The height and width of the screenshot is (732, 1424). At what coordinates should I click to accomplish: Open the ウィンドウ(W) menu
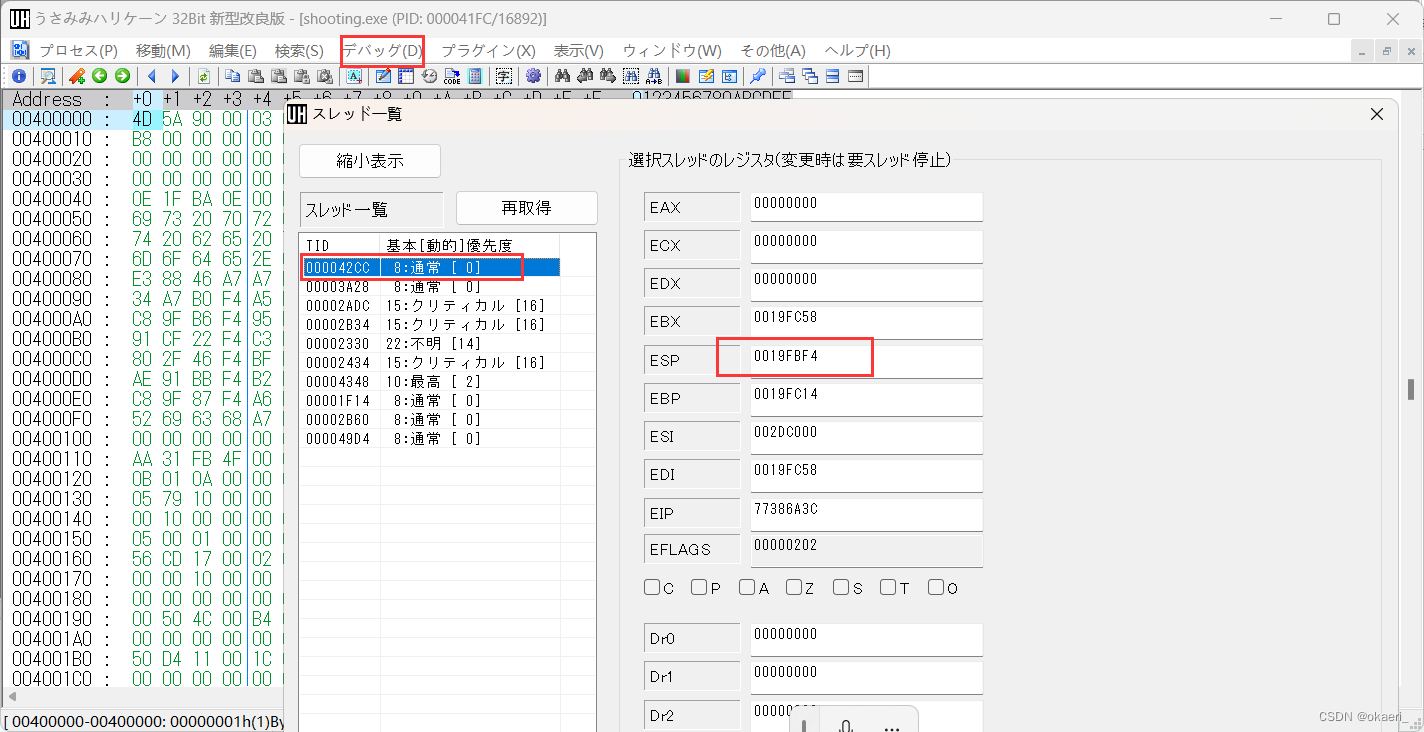click(672, 50)
